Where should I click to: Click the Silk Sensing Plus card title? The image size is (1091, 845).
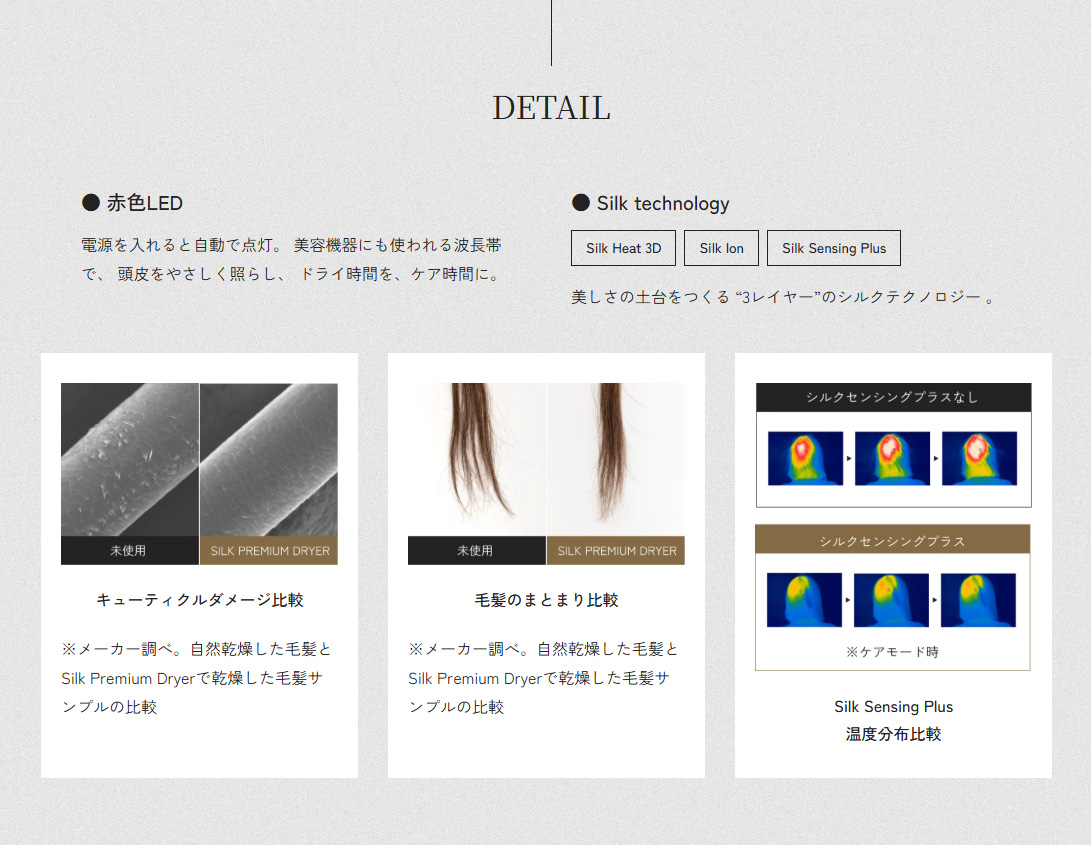click(893, 706)
